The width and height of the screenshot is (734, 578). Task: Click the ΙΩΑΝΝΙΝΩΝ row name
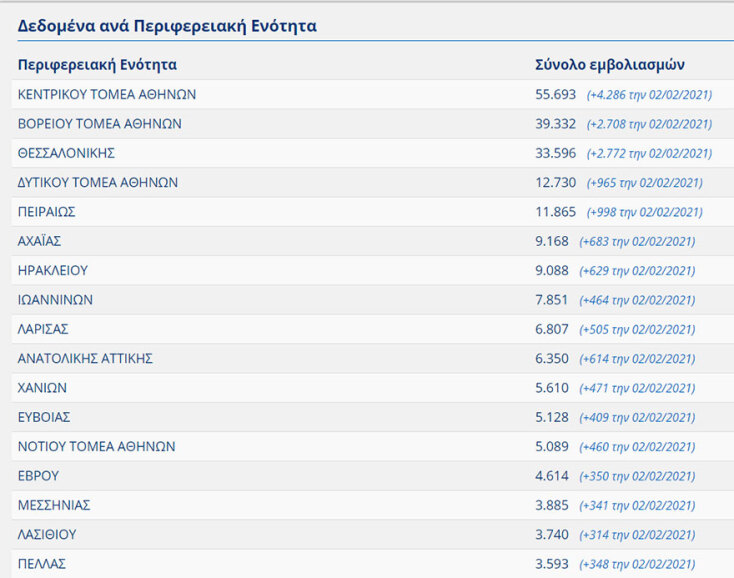(x=56, y=300)
